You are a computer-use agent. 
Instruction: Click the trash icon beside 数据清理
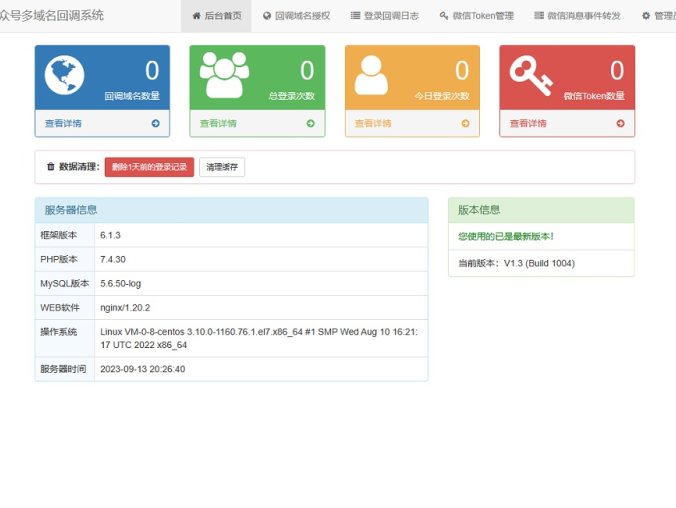click(x=51, y=166)
